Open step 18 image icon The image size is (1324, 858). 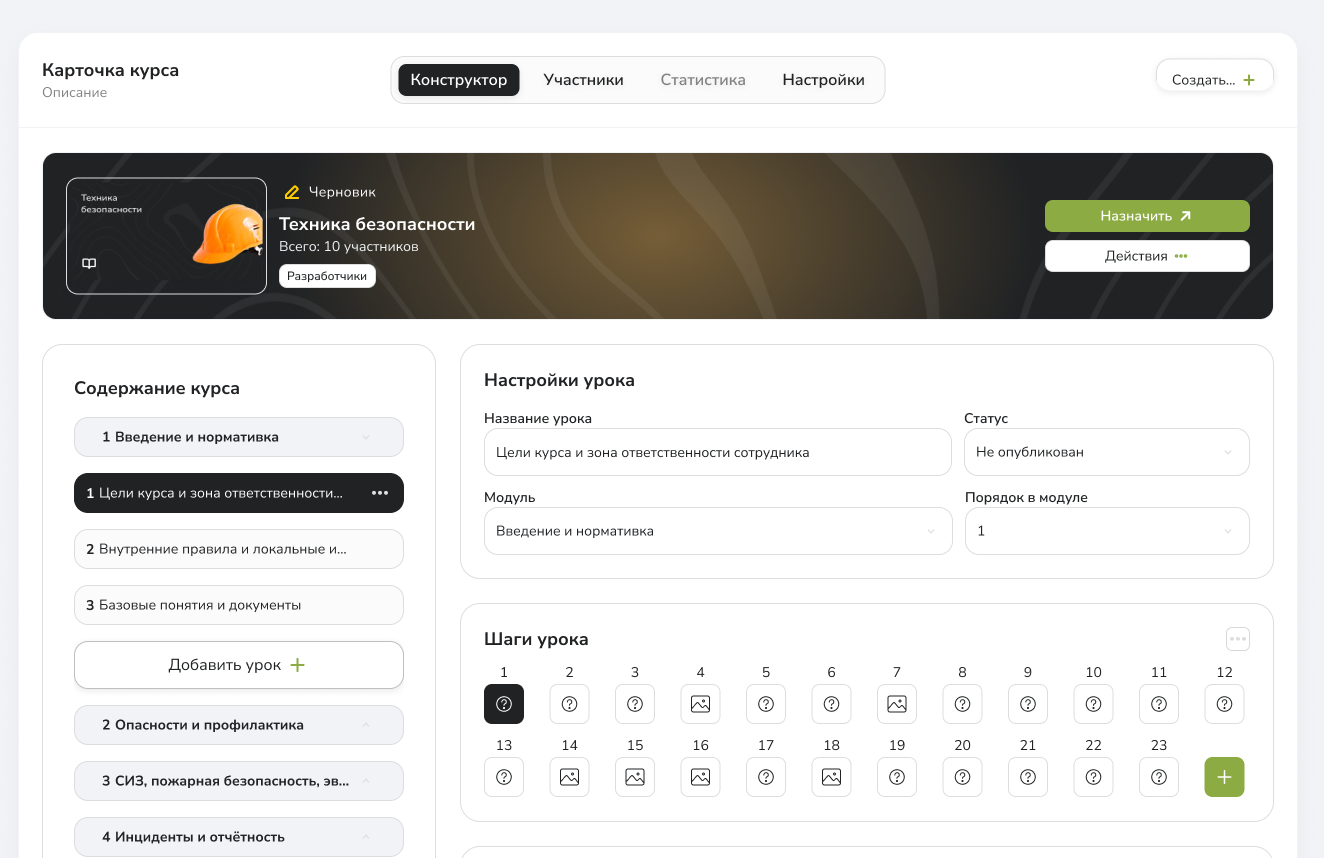point(831,777)
